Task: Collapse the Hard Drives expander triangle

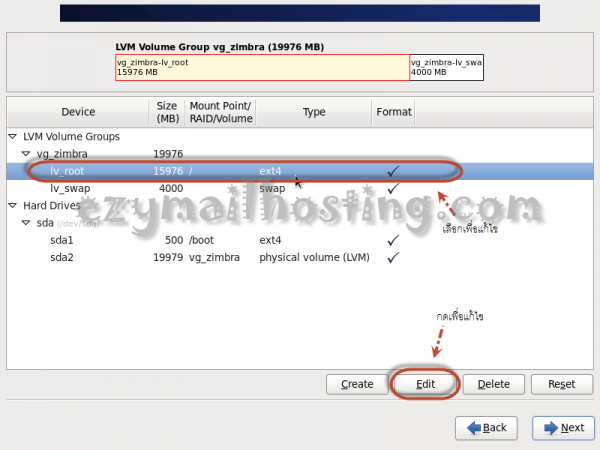Action: (13, 205)
